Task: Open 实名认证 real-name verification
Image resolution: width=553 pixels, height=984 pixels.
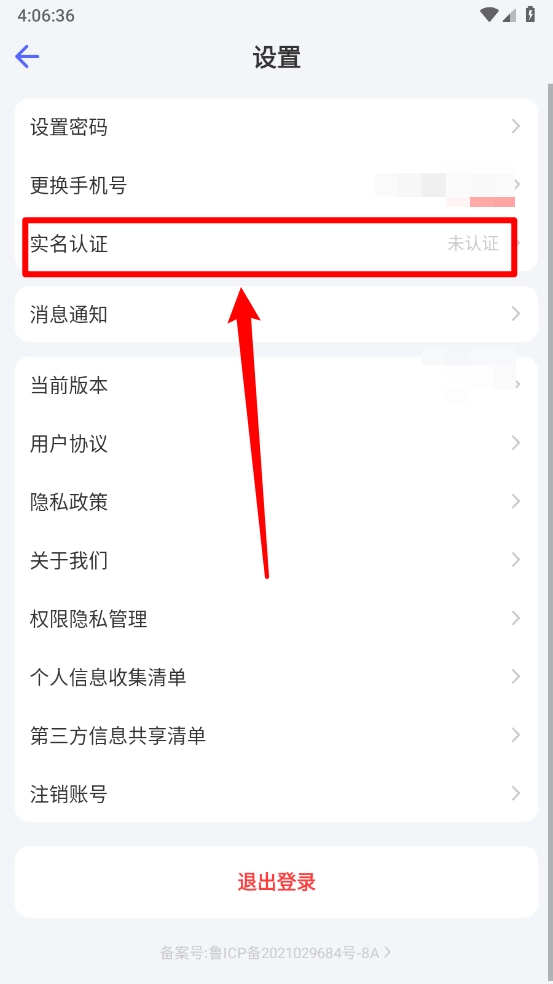Action: click(x=276, y=243)
